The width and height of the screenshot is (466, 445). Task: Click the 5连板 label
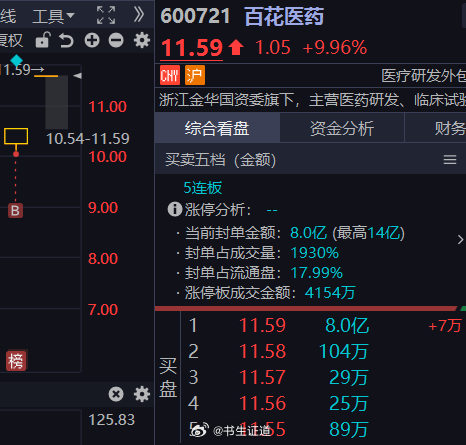tap(203, 188)
